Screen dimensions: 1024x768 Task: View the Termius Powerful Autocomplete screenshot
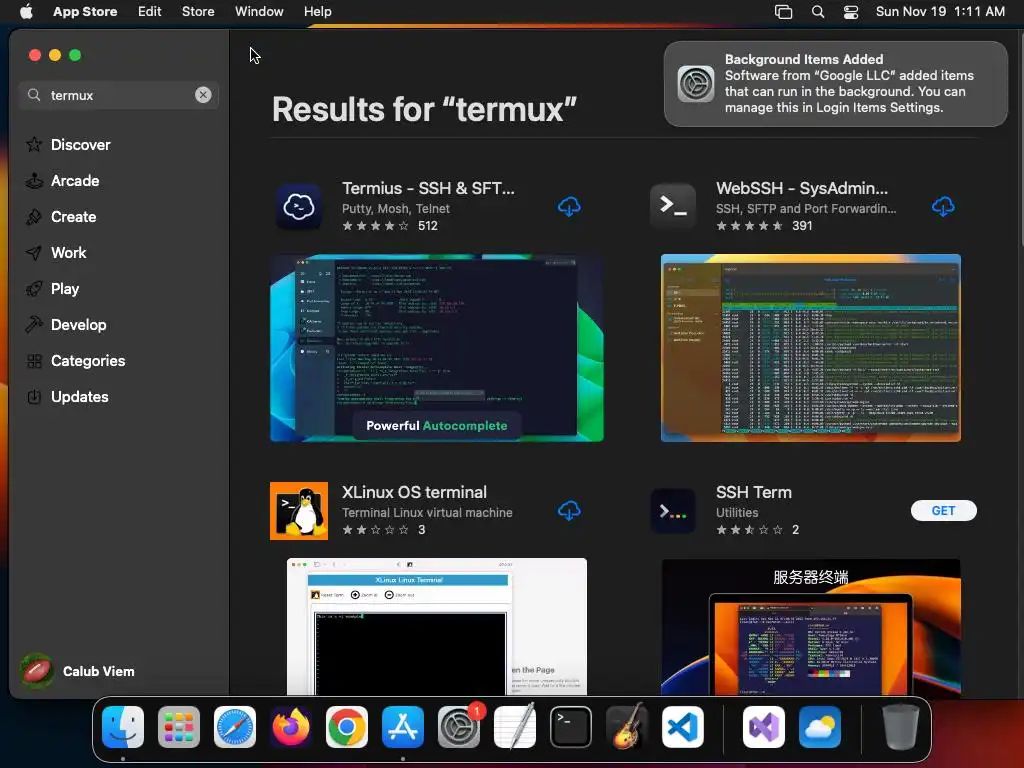tap(437, 348)
